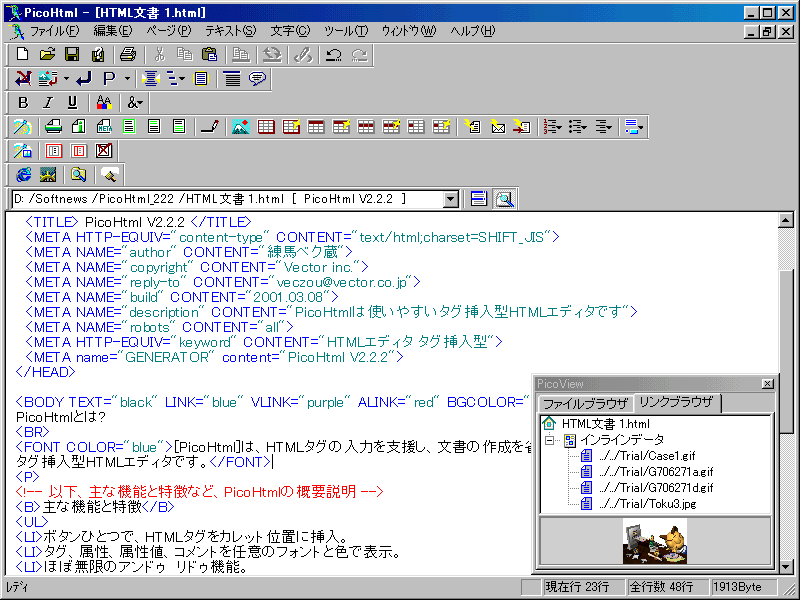Toggle the list view button beside document dropdown
Screen dimensions: 800x600
pyautogui.click(x=479, y=199)
